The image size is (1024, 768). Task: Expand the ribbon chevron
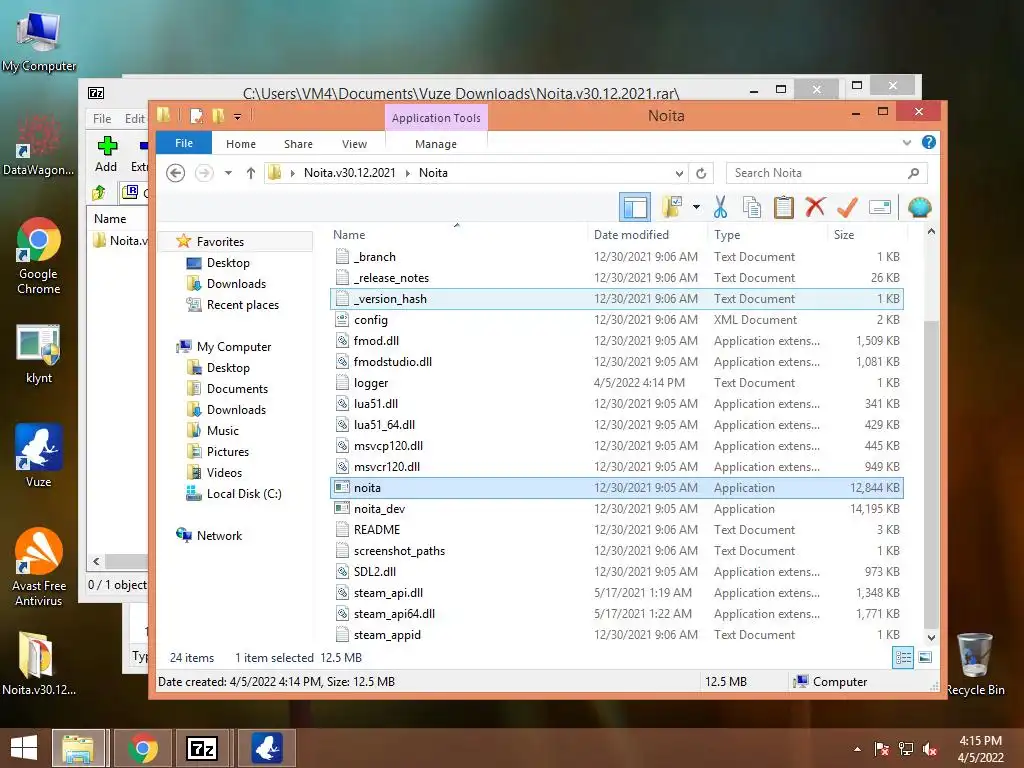(x=906, y=142)
